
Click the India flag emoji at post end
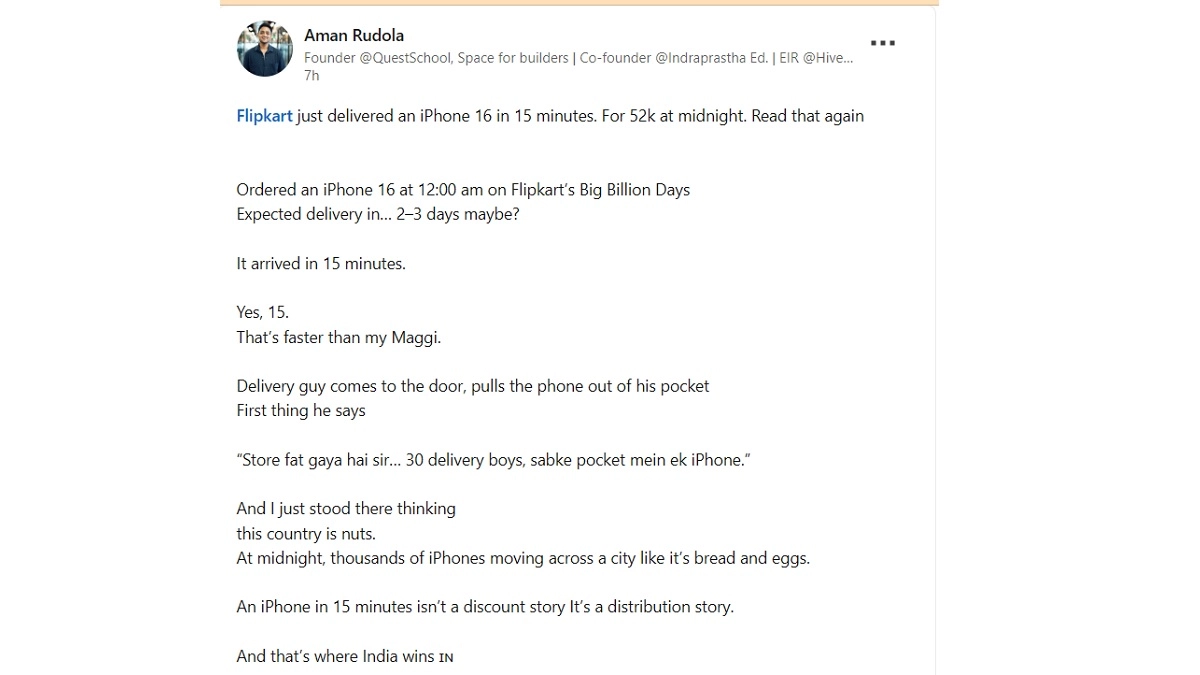tap(446, 657)
